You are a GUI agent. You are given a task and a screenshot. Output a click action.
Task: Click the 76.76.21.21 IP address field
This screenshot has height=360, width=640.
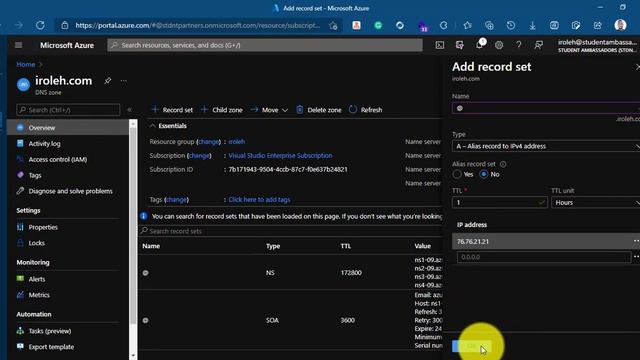pos(542,241)
